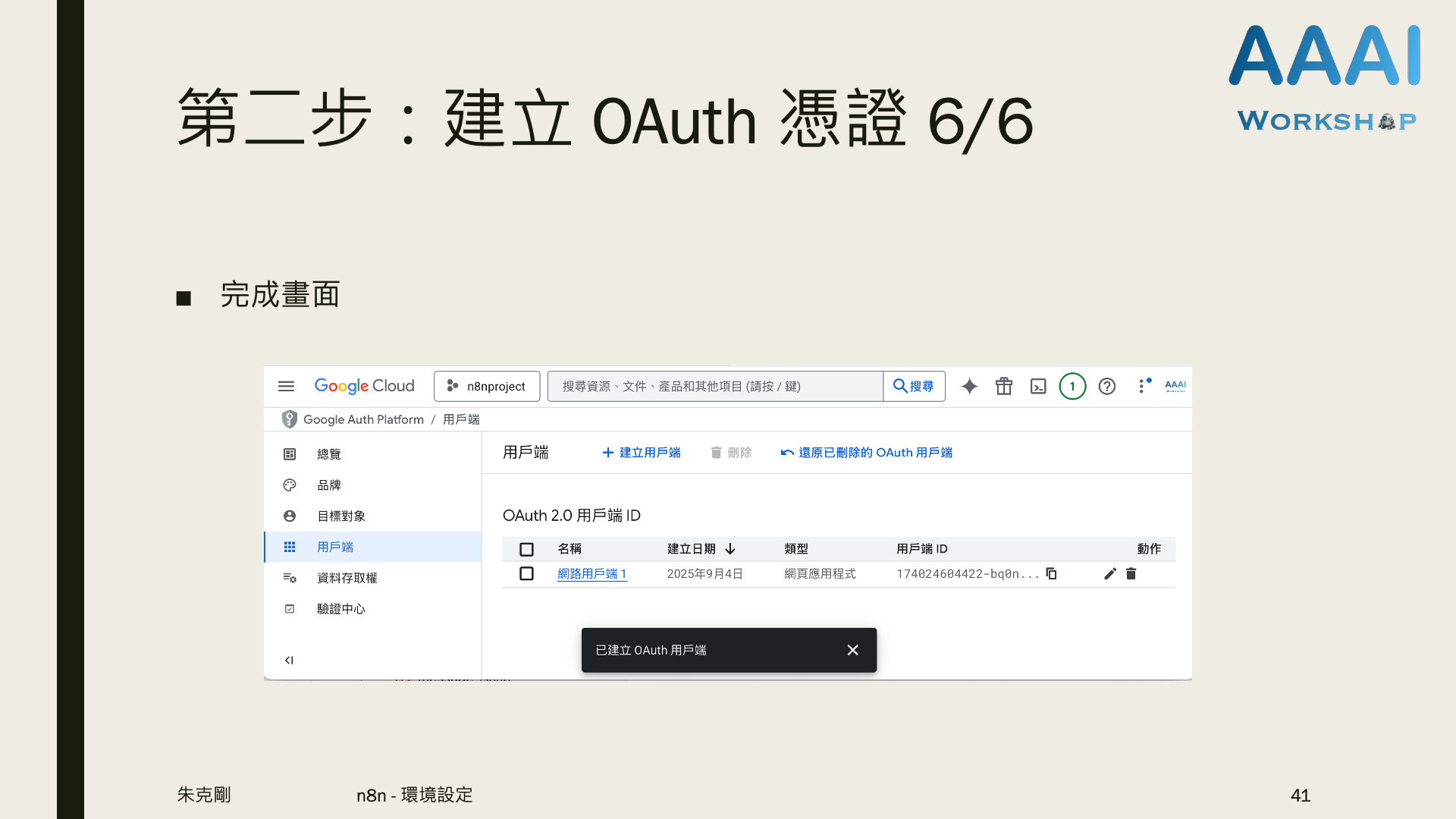This screenshot has height=819, width=1456.
Task: Click 建立用戶端 button
Action: (642, 452)
